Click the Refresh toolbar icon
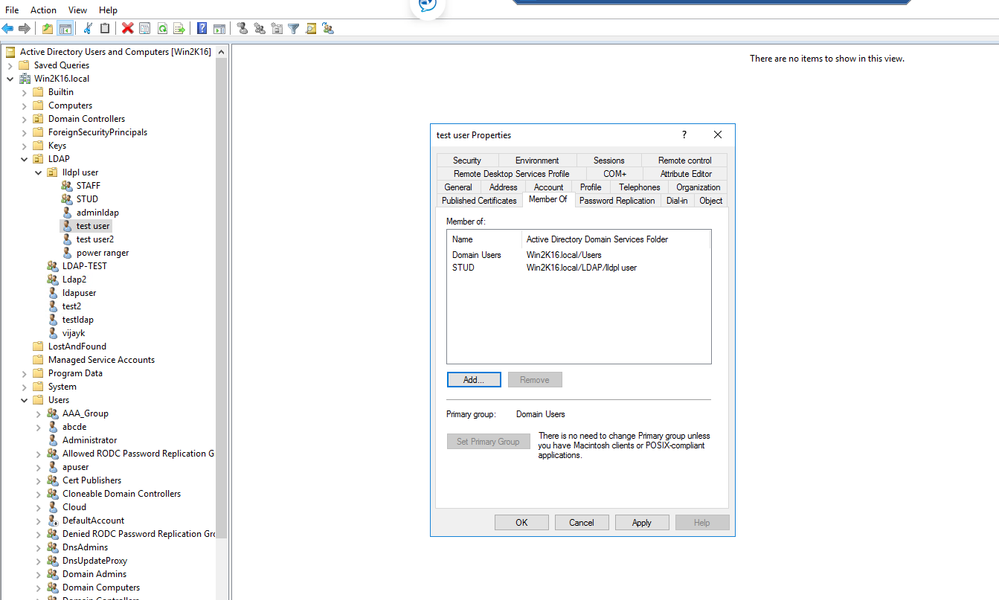The width and height of the screenshot is (999, 600). (x=162, y=29)
